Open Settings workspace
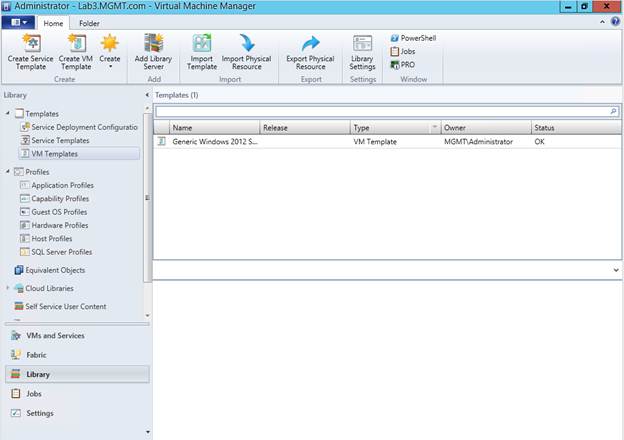The height and width of the screenshot is (440, 624). [77, 413]
